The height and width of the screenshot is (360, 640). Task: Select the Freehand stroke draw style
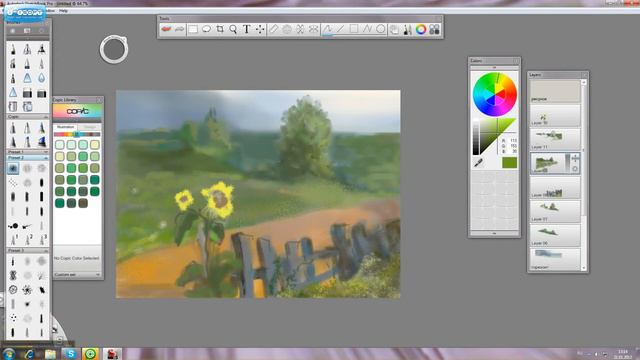(x=327, y=29)
